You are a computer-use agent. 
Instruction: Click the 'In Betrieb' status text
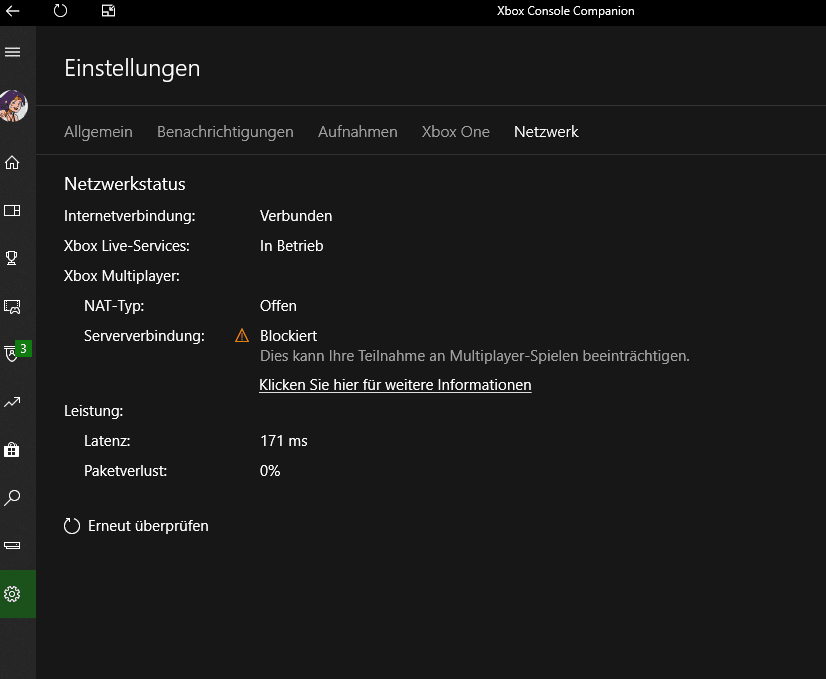pyautogui.click(x=291, y=246)
